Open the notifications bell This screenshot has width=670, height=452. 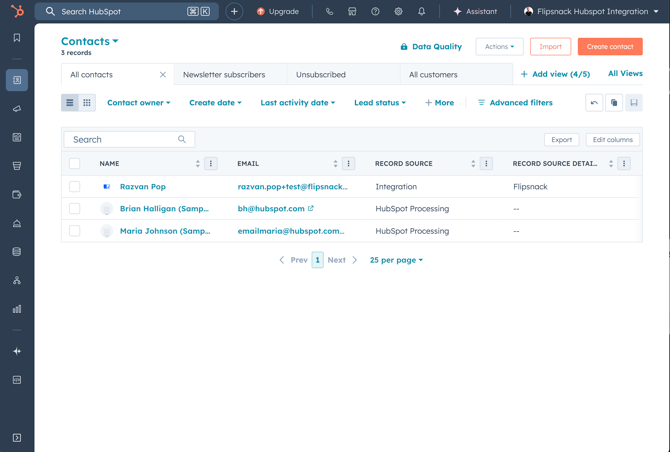point(421,12)
